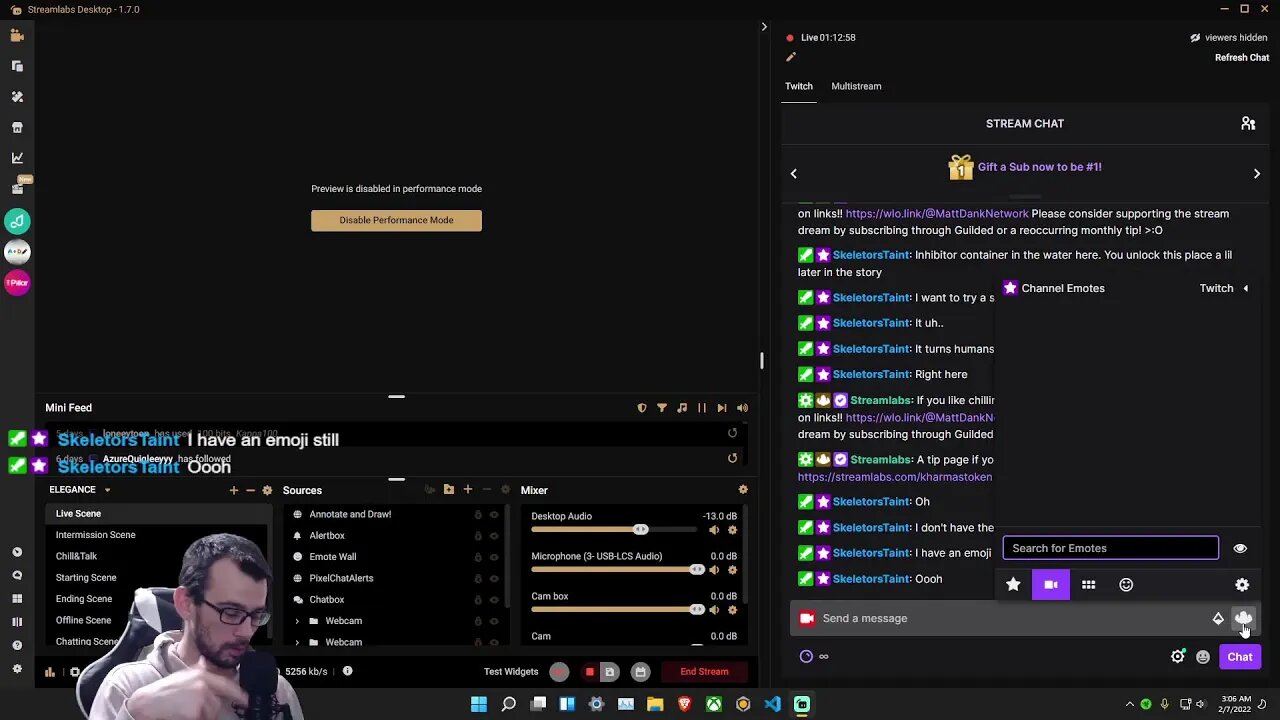
Task: Click the End Stream button
Action: (704, 671)
